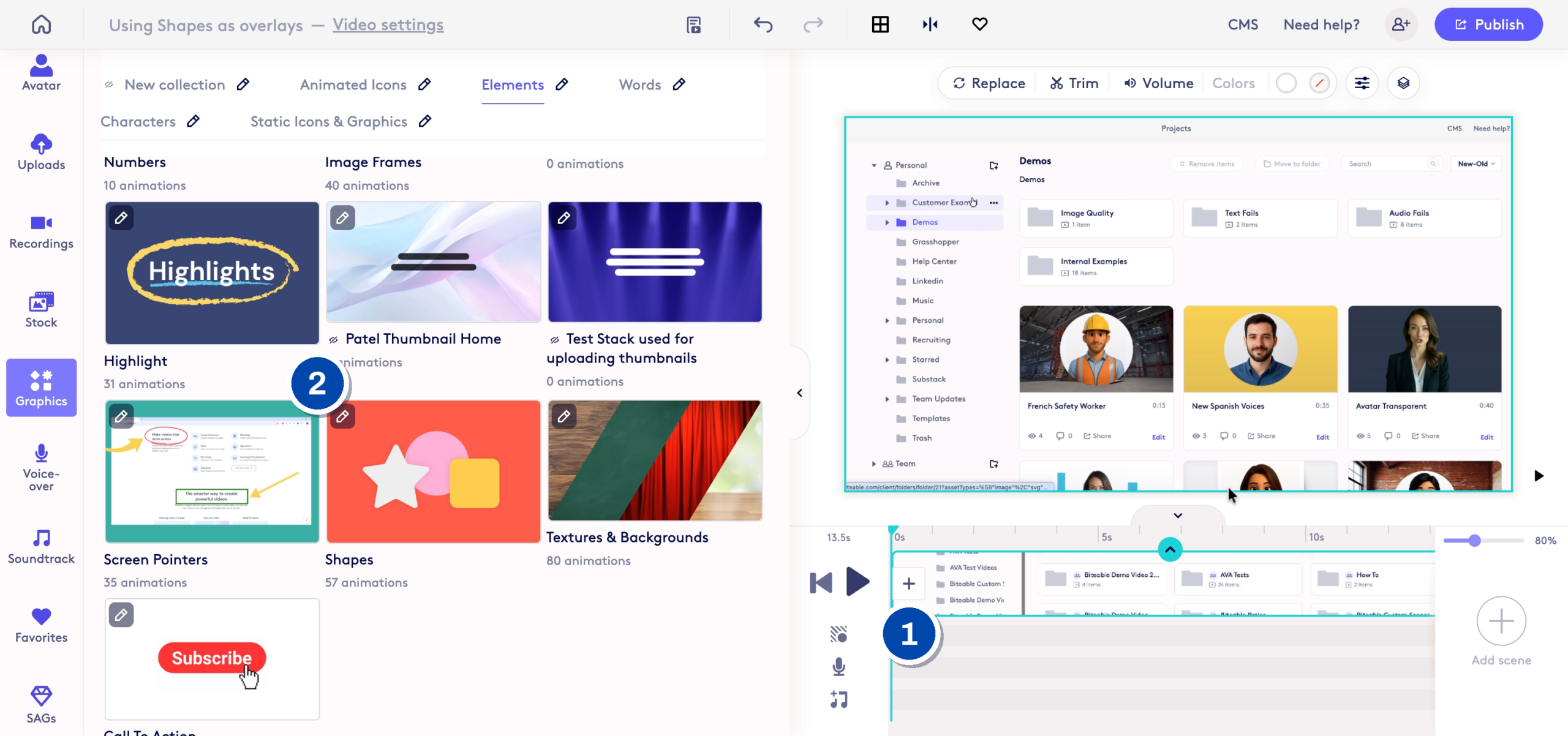Open the grid view icon

[x=880, y=24]
